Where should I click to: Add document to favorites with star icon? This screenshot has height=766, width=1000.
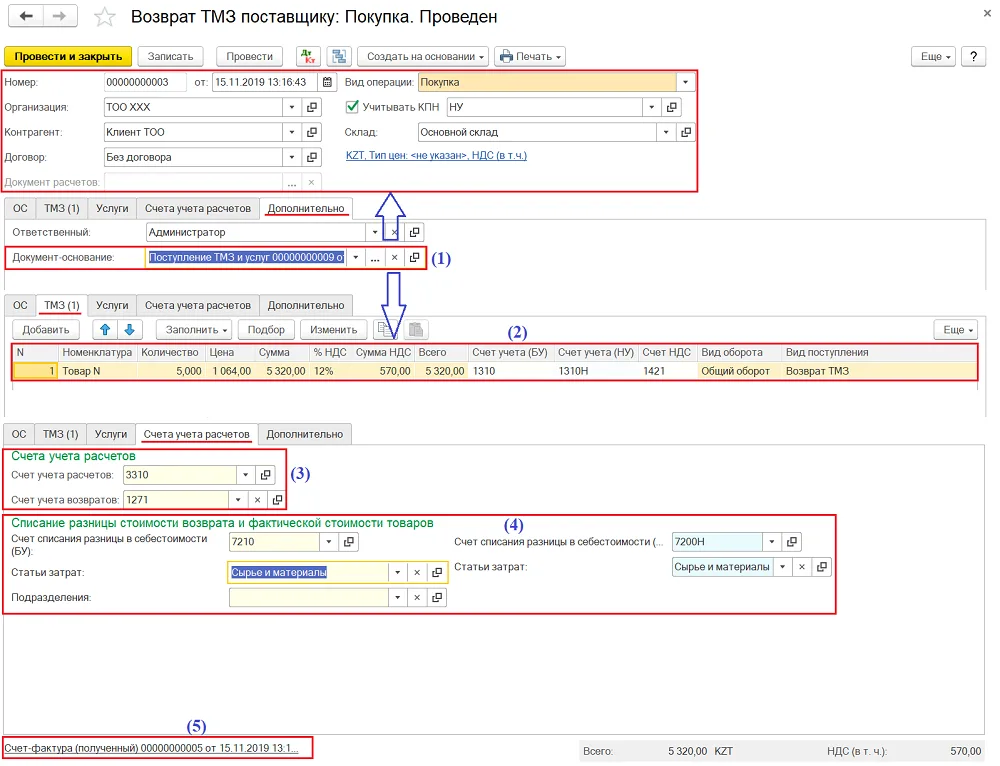click(x=104, y=17)
